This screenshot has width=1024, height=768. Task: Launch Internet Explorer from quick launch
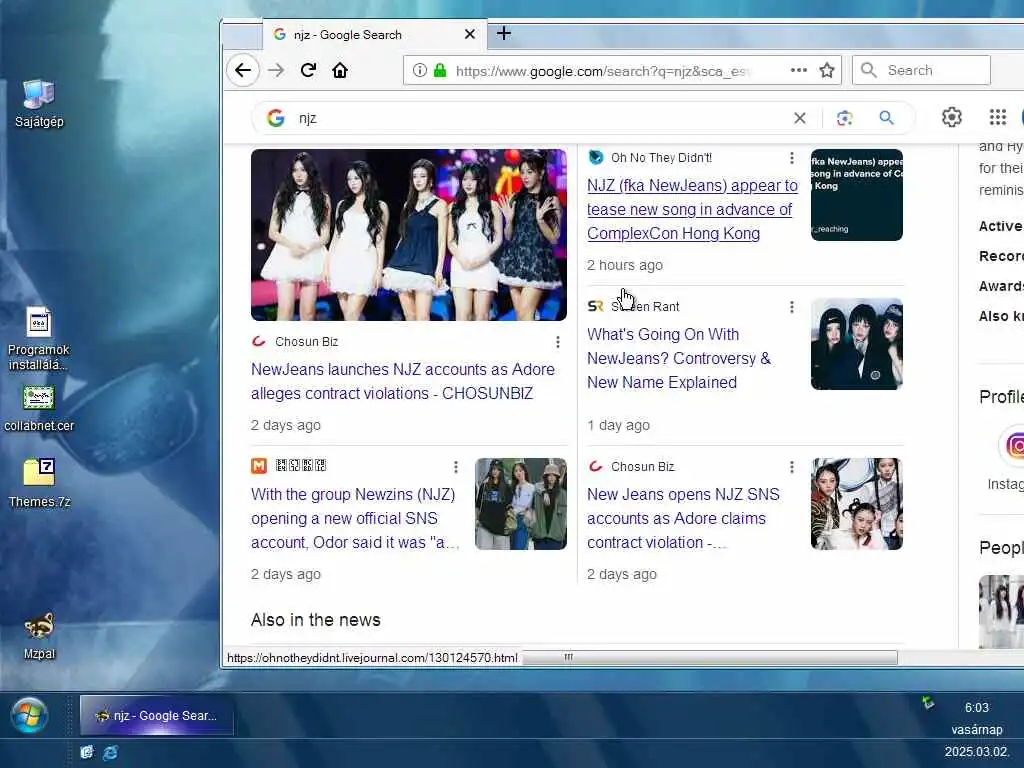click(x=110, y=752)
